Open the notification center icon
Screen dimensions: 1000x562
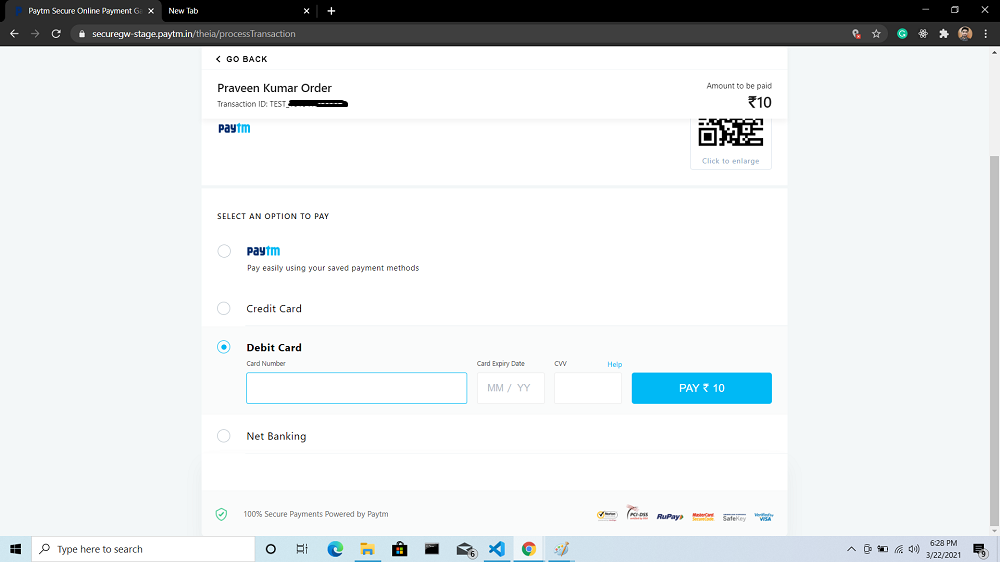click(980, 549)
